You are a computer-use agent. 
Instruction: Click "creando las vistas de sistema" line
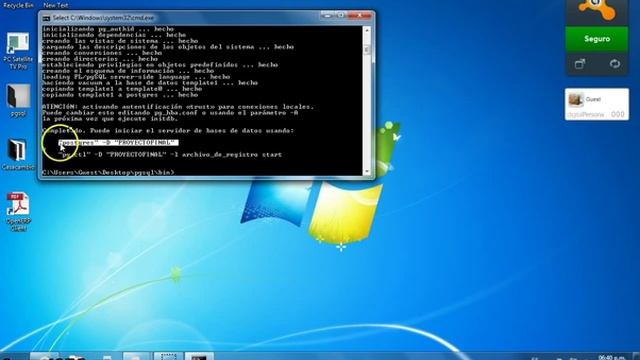pos(120,41)
